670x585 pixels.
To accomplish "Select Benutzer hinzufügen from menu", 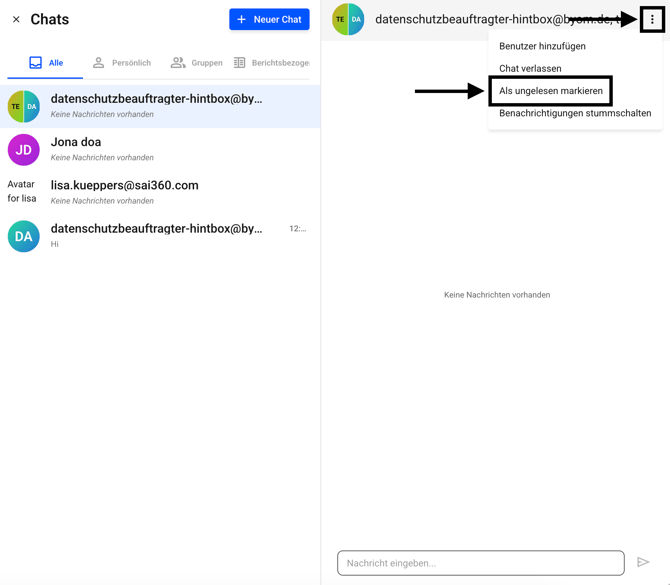I will tap(542, 46).
